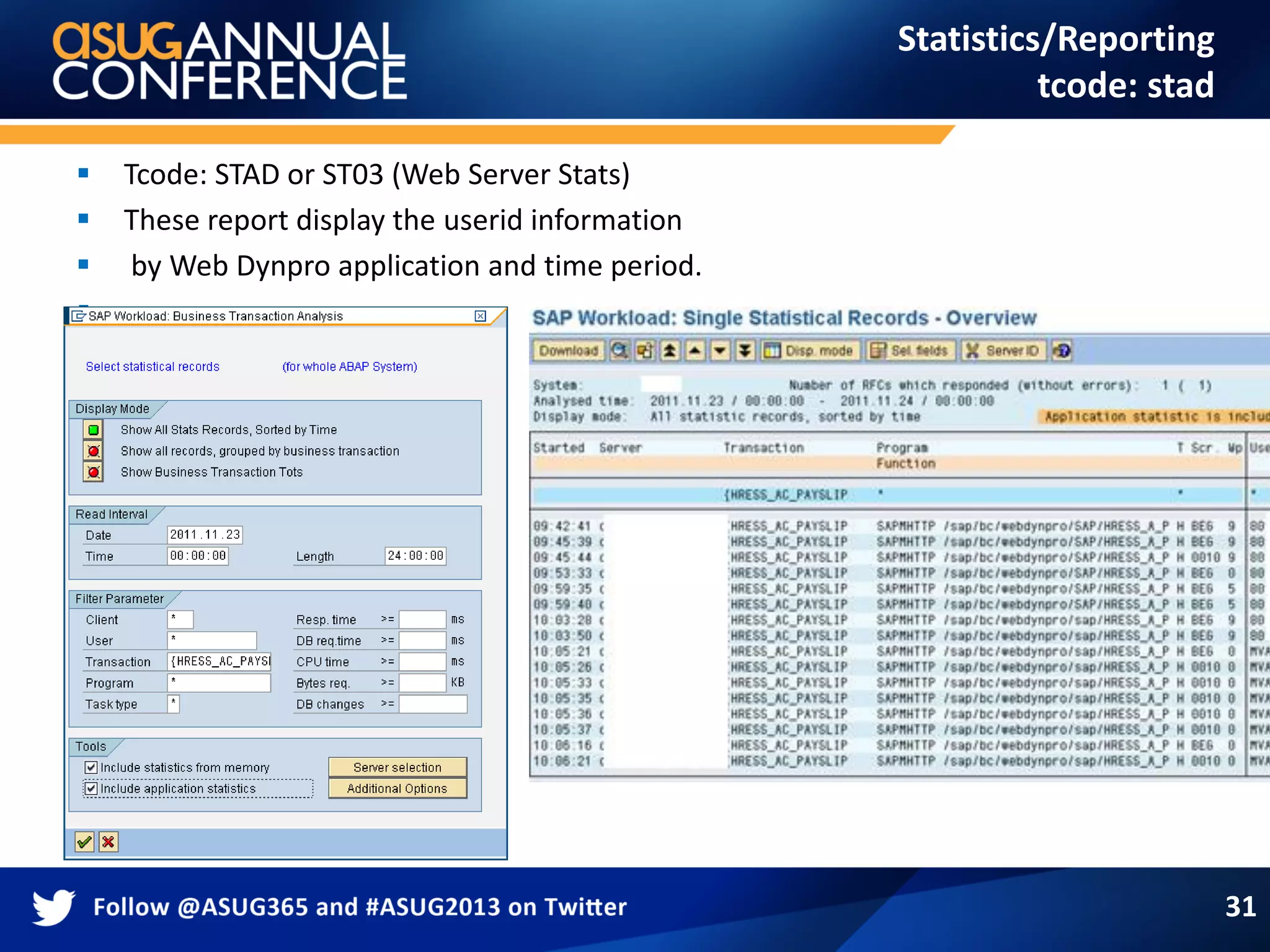Open Disp. mode toolbar button
The image size is (1270, 952).
point(810,351)
